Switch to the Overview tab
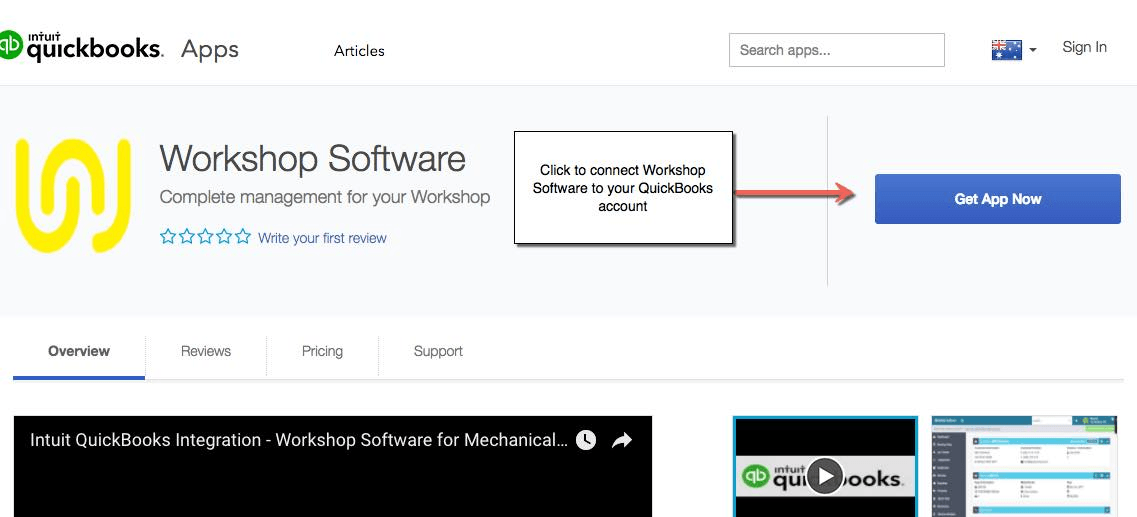 click(78, 352)
